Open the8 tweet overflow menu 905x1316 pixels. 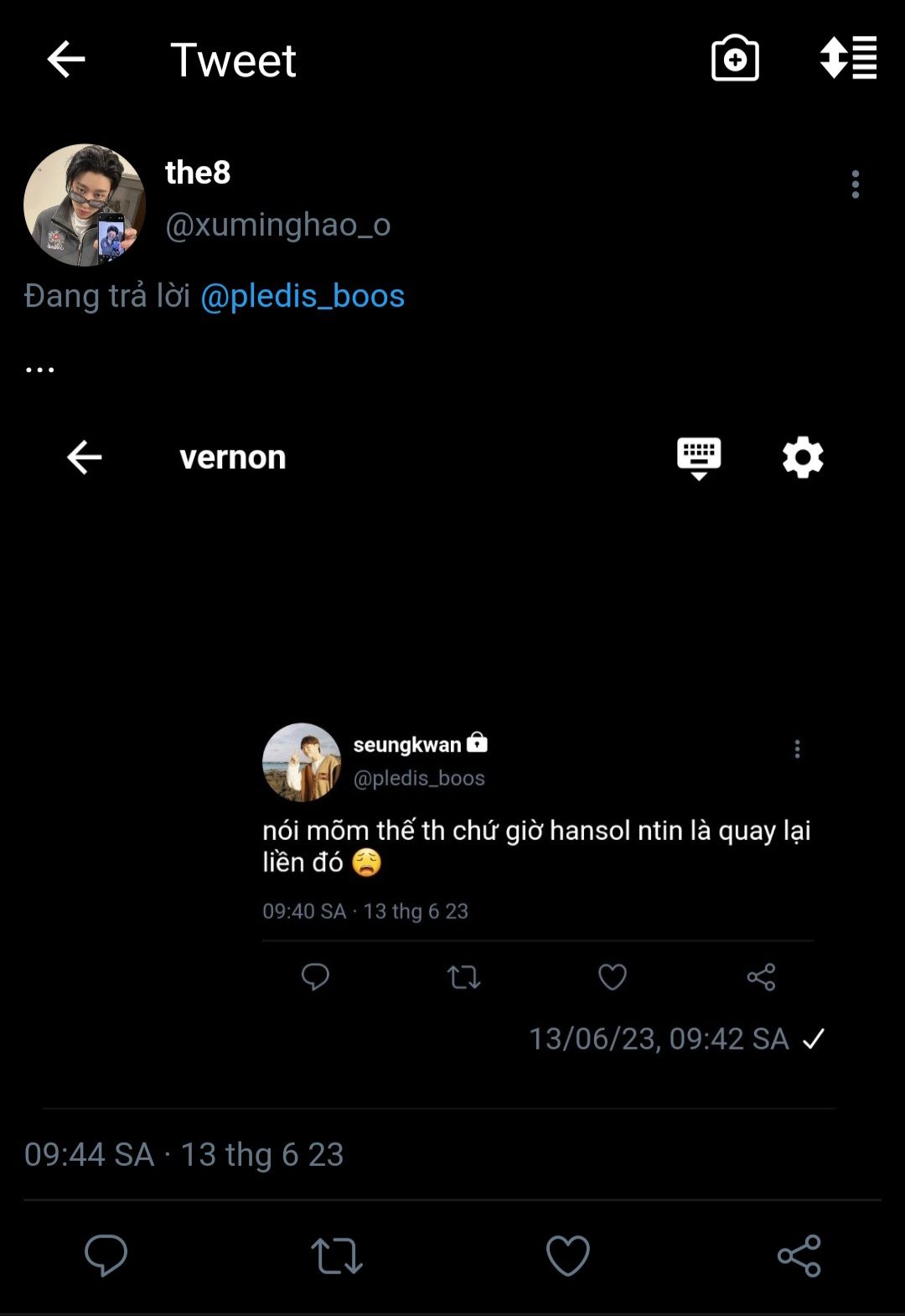(855, 184)
